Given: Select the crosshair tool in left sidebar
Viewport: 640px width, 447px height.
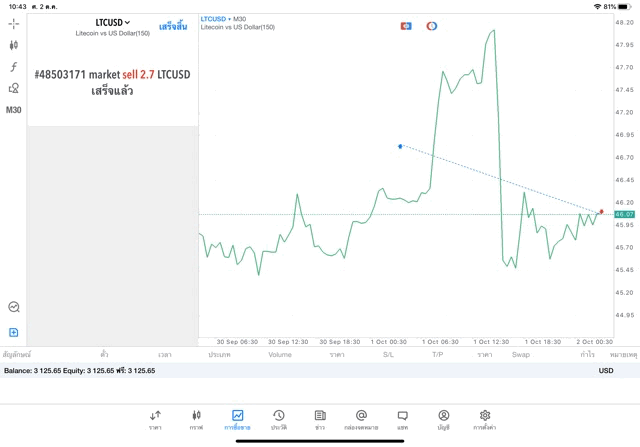Looking at the screenshot, I should (x=14, y=23).
